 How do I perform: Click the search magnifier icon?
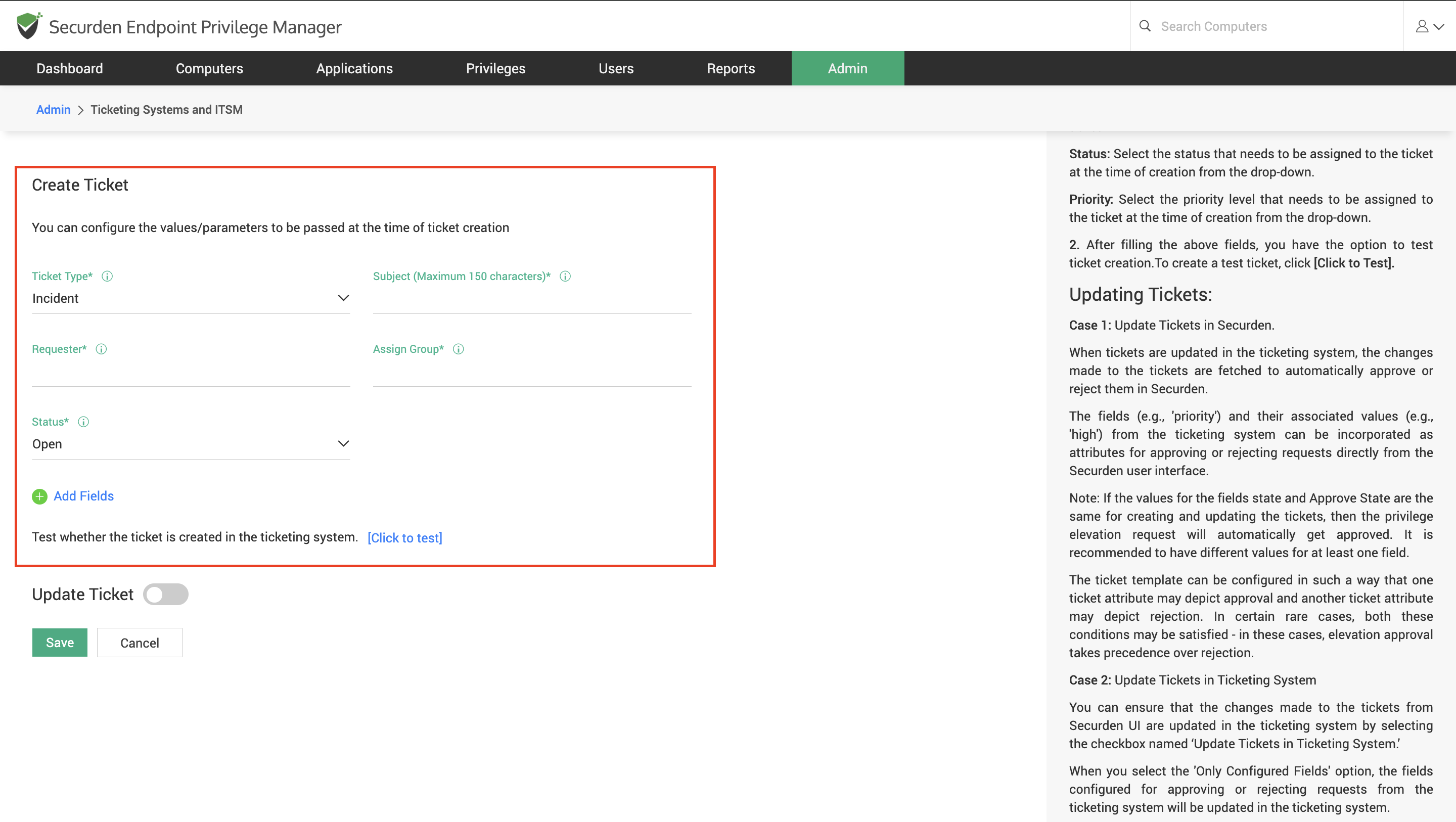[1145, 26]
